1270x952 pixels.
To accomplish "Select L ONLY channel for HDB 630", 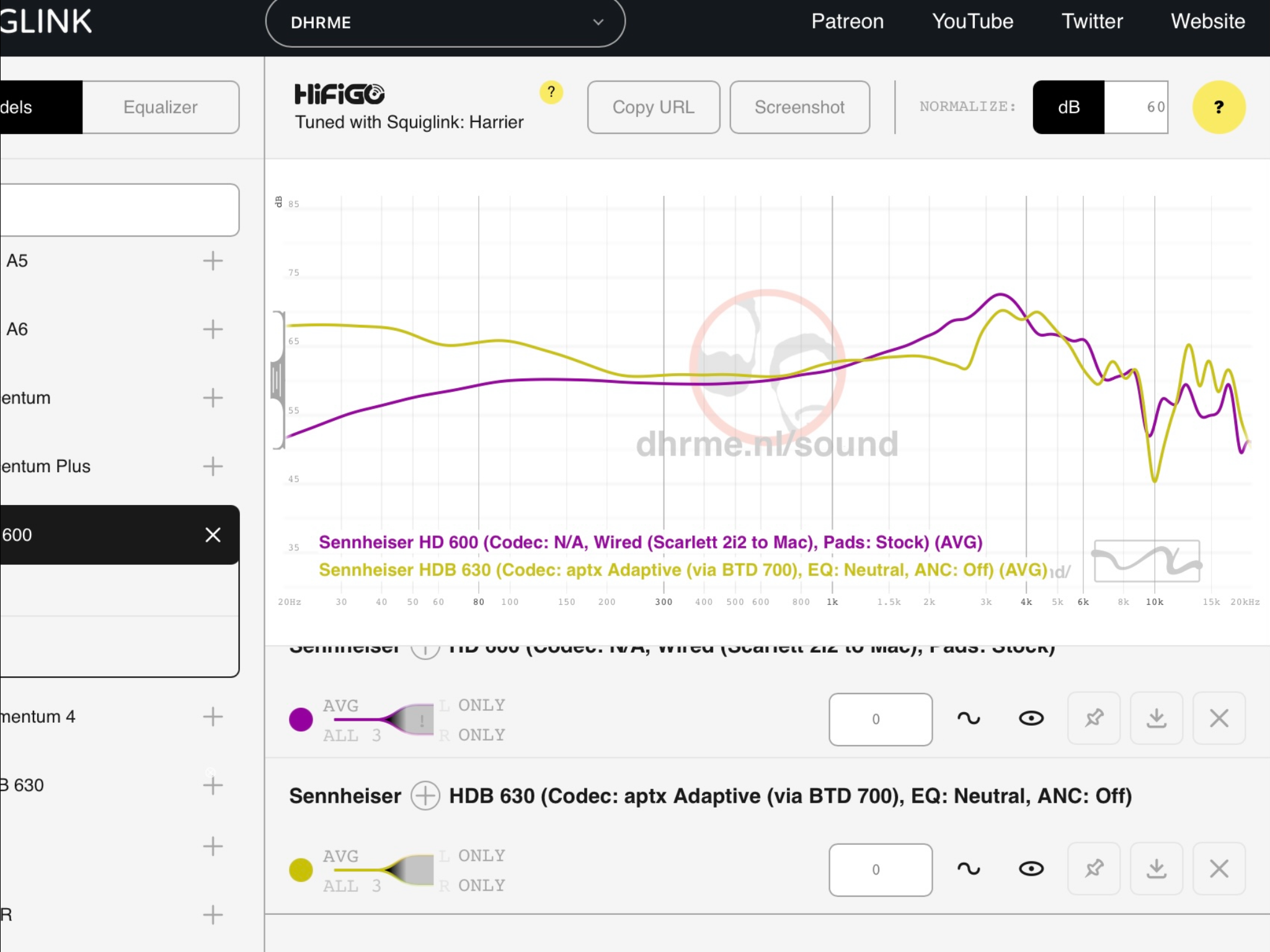I will pyautogui.click(x=473, y=856).
